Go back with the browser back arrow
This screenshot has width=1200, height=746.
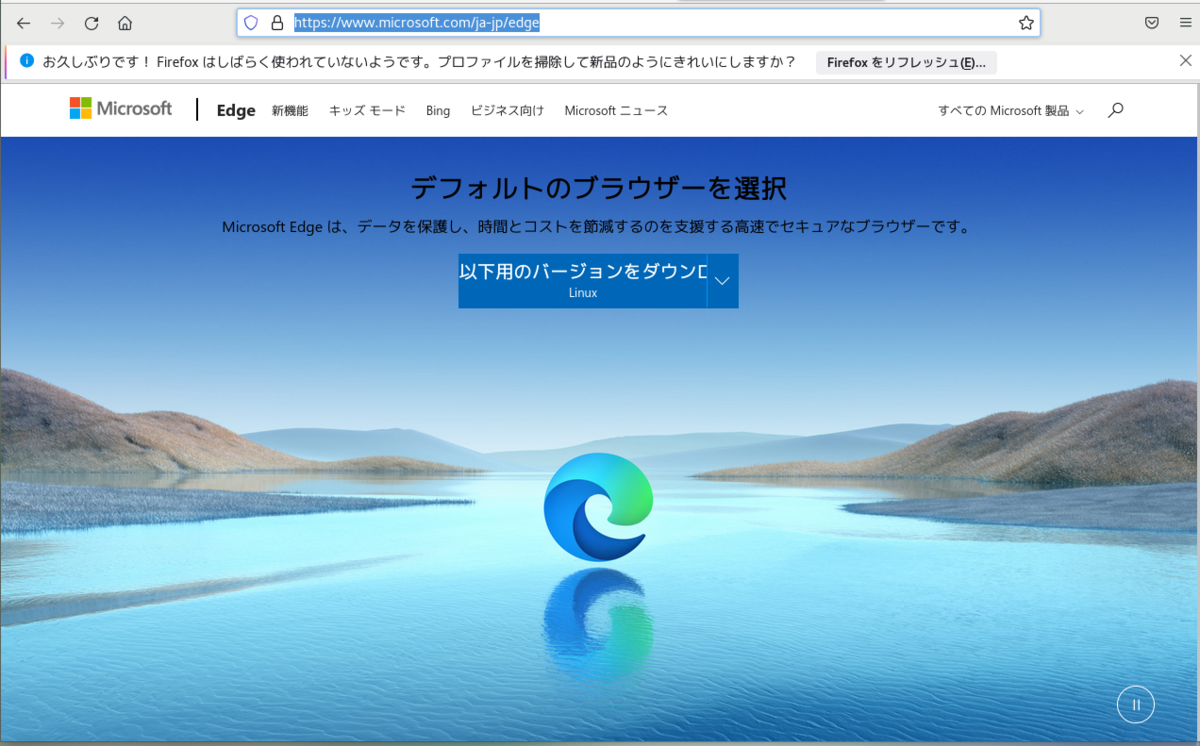pyautogui.click(x=24, y=23)
